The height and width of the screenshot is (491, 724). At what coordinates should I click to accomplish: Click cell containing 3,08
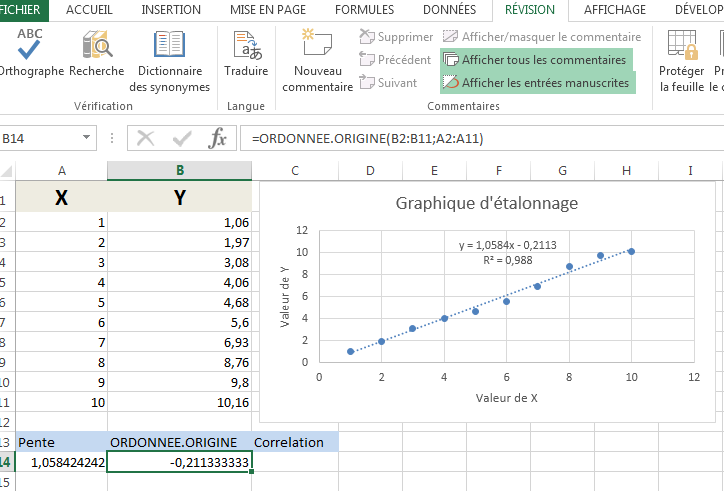pos(180,262)
